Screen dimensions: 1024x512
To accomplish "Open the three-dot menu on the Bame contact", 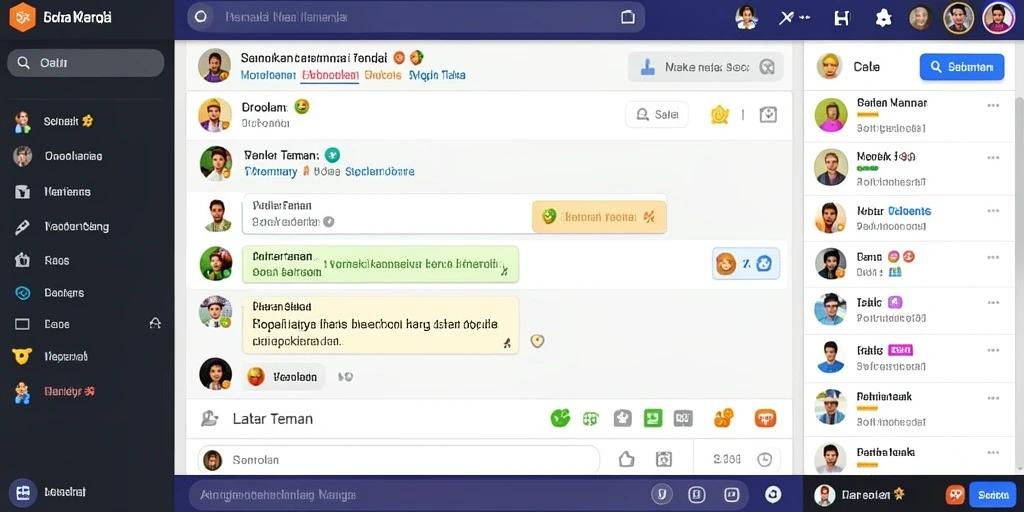I will tap(993, 257).
